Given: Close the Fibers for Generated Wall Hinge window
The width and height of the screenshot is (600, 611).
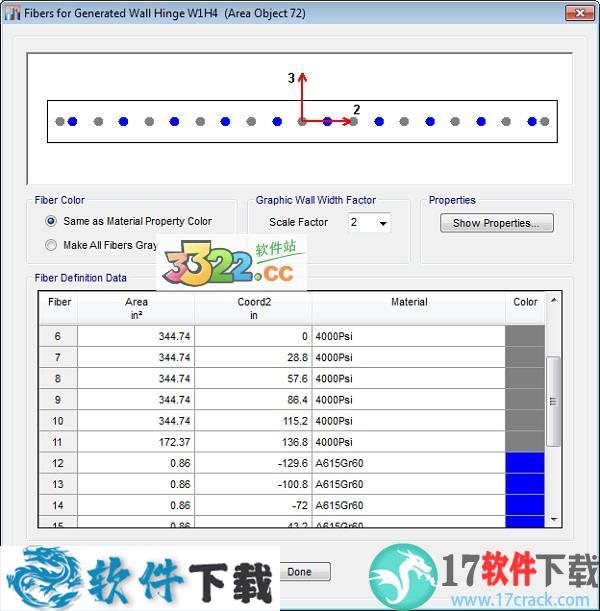Looking at the screenshot, I should tap(580, 13).
